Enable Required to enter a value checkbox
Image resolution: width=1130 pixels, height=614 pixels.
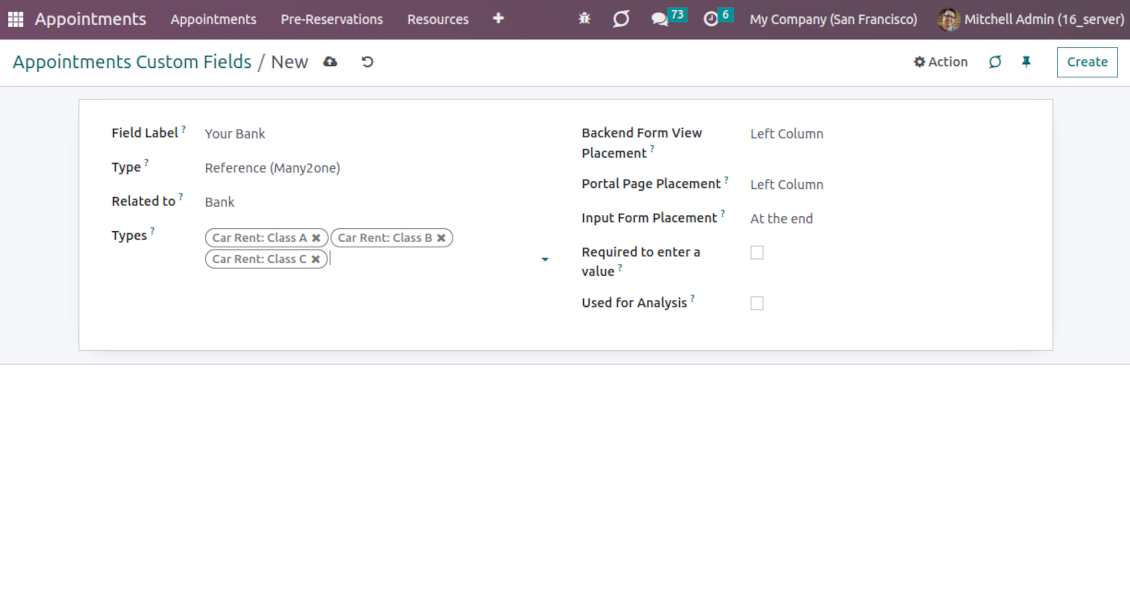coord(757,253)
